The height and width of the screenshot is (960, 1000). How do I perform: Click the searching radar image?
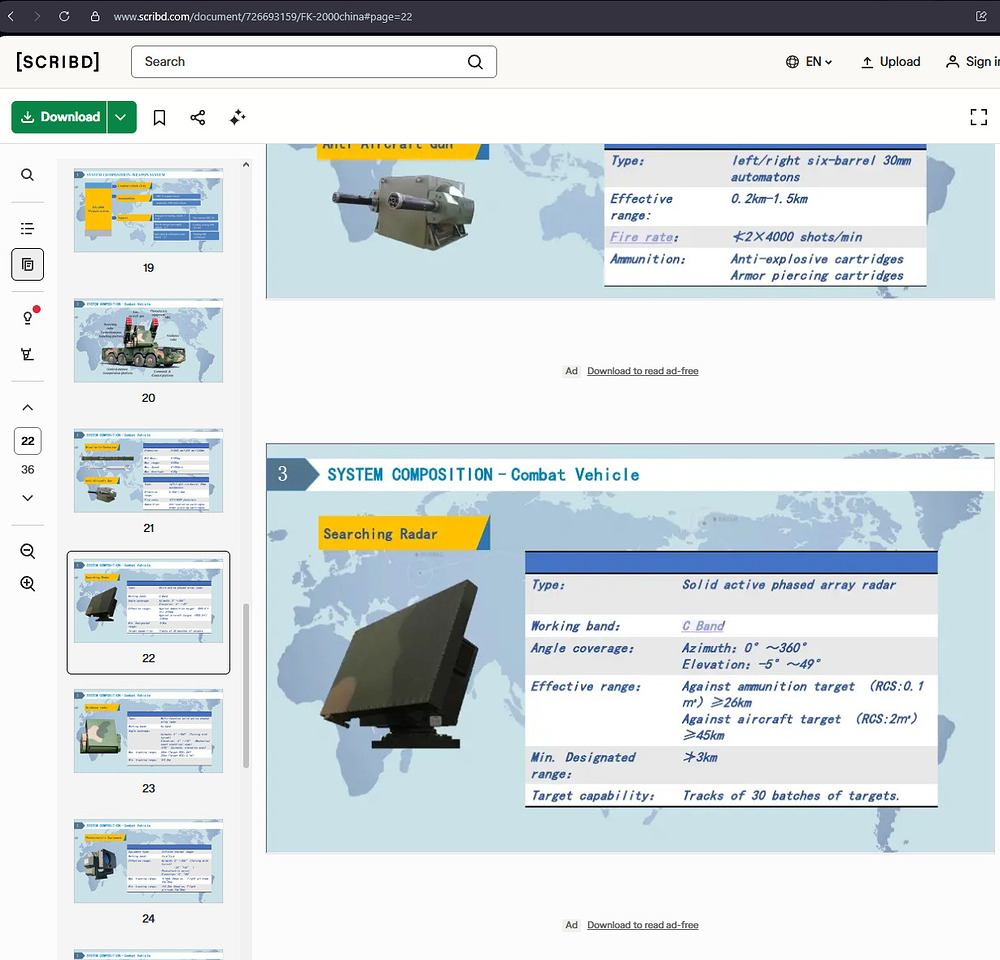pyautogui.click(x=399, y=664)
